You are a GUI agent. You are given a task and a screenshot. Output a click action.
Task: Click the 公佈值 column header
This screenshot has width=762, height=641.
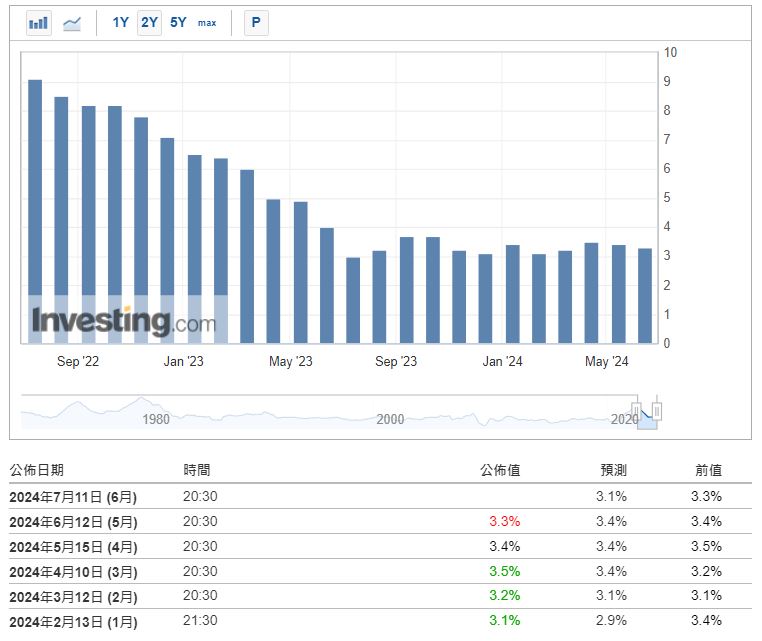[x=500, y=470]
